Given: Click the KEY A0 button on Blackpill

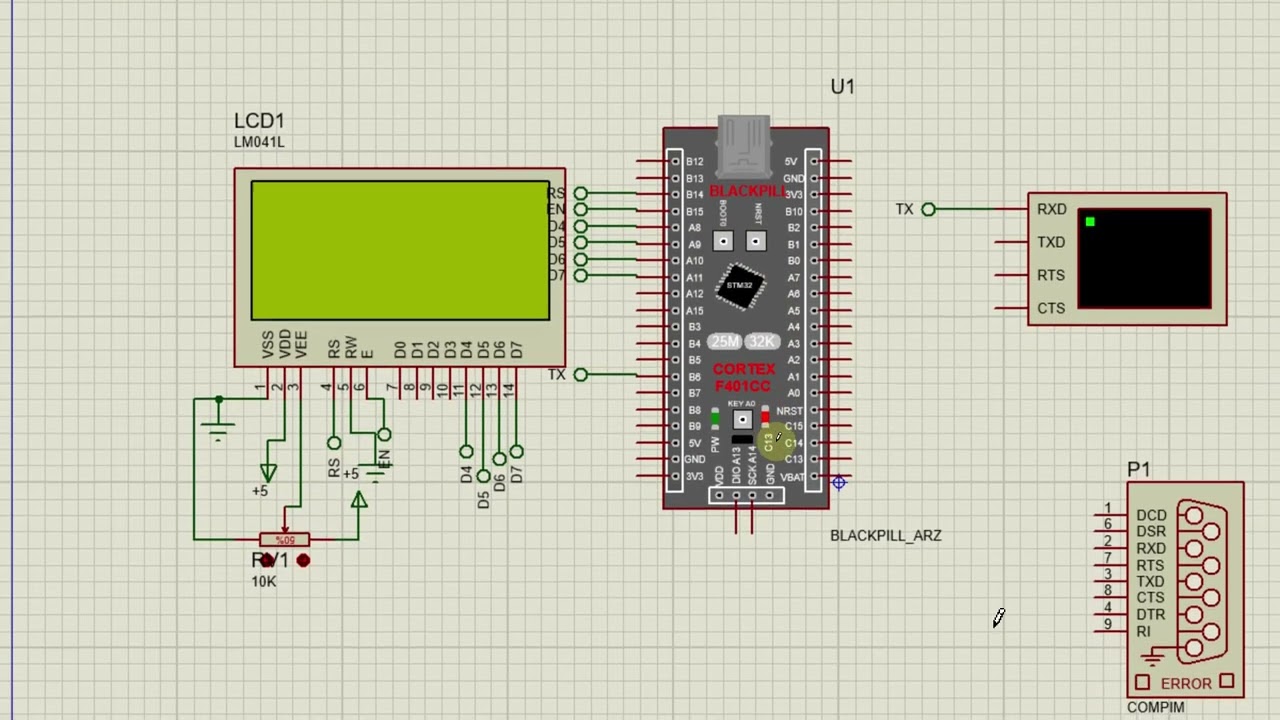Looking at the screenshot, I should click(x=742, y=420).
